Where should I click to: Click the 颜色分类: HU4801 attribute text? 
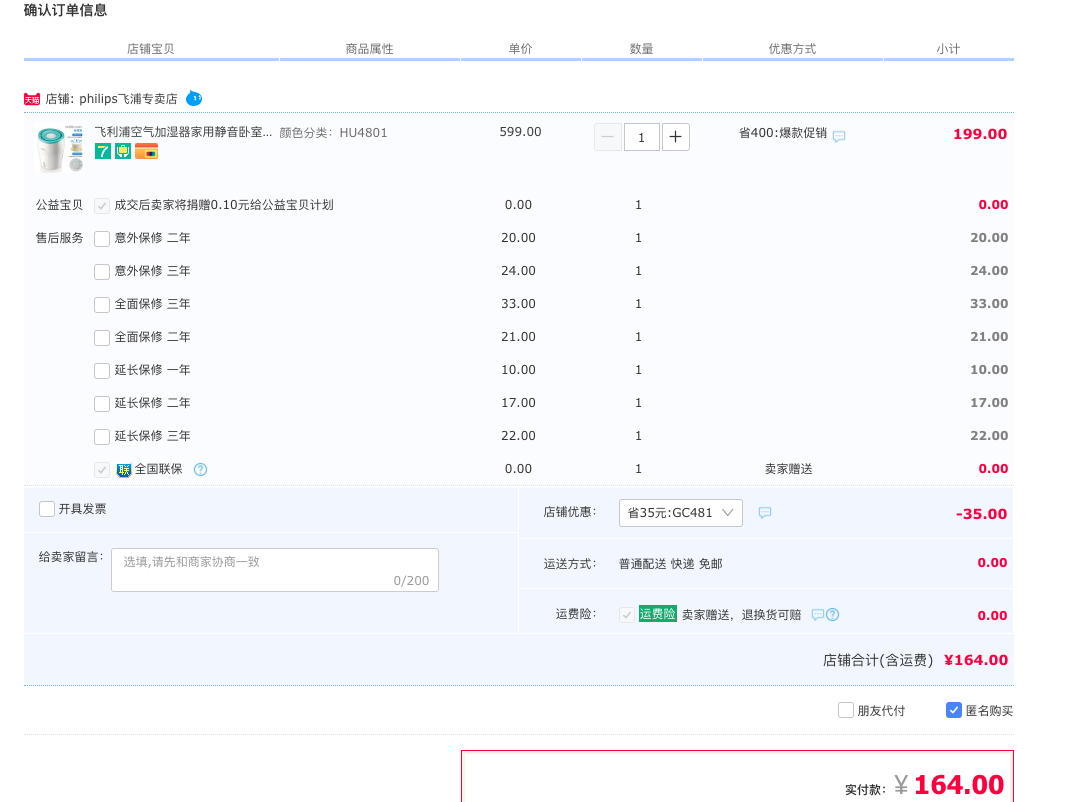(x=333, y=133)
